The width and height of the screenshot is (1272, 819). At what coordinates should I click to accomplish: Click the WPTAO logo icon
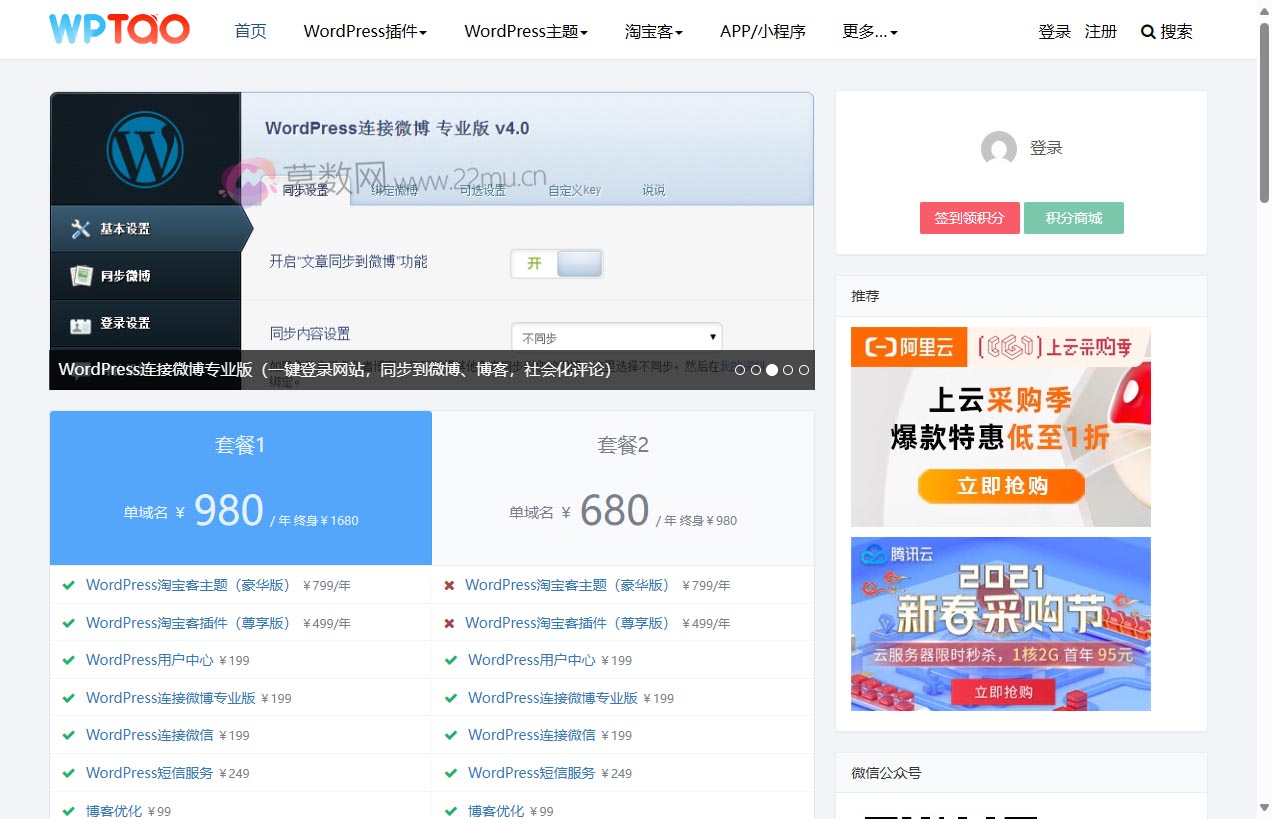(118, 29)
